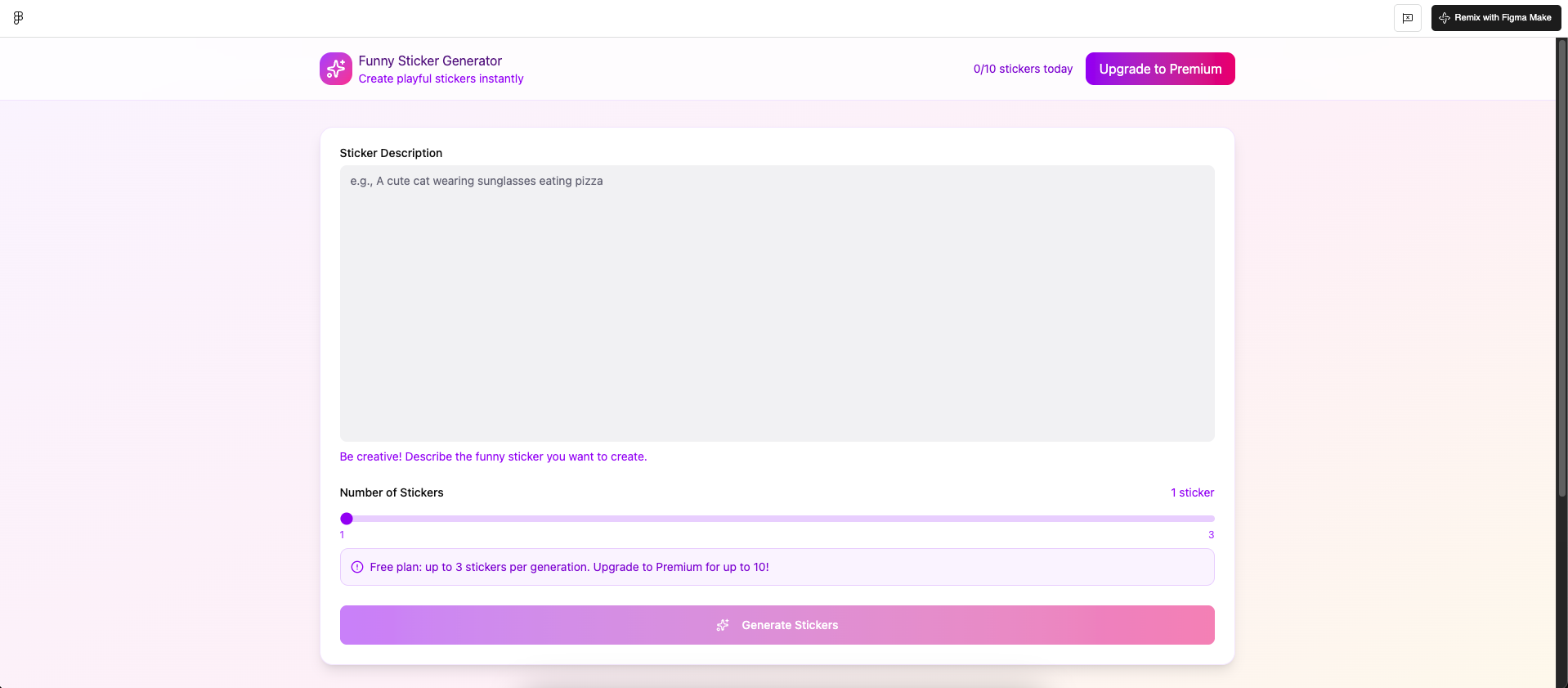
Task: Select the 0/10 stickers today counter
Action: point(1023,69)
